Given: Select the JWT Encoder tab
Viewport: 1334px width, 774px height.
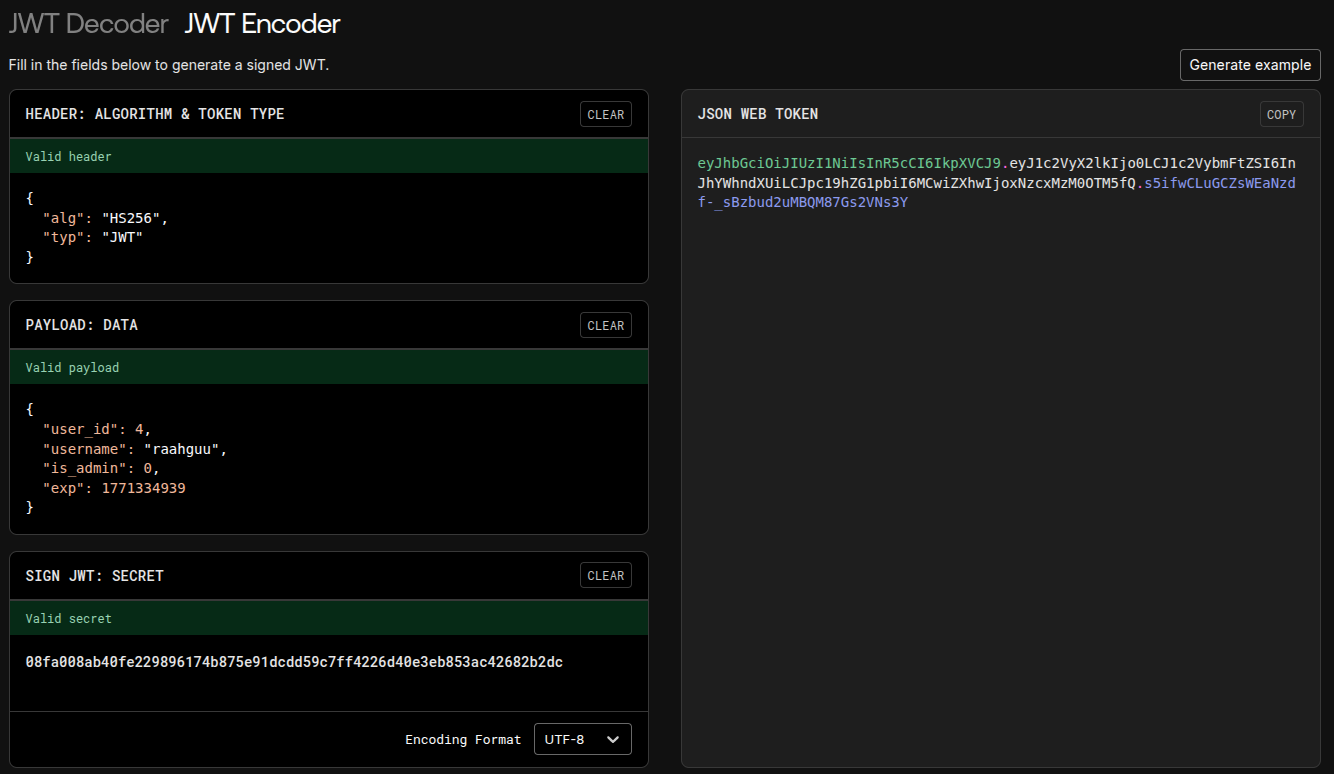Looking at the screenshot, I should click(262, 24).
